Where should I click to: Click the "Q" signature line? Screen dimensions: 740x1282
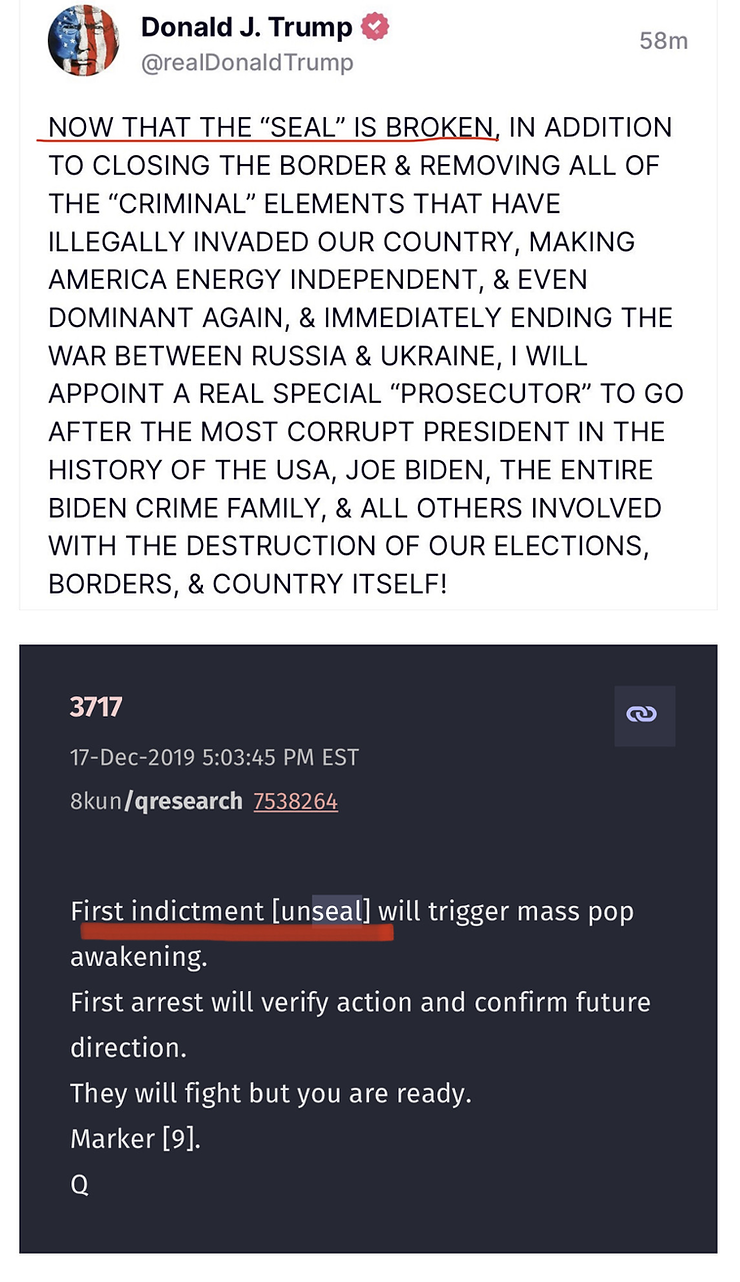coord(80,1184)
